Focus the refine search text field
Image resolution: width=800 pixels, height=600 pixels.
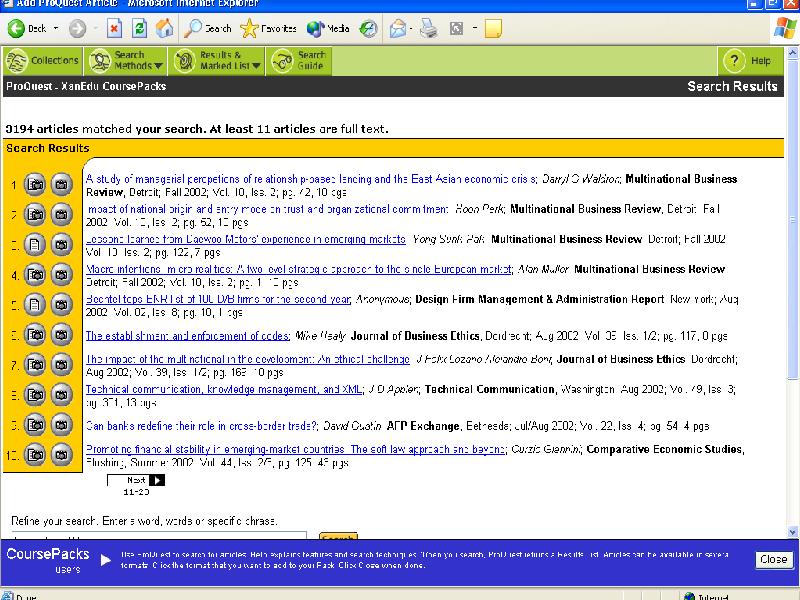click(x=159, y=536)
